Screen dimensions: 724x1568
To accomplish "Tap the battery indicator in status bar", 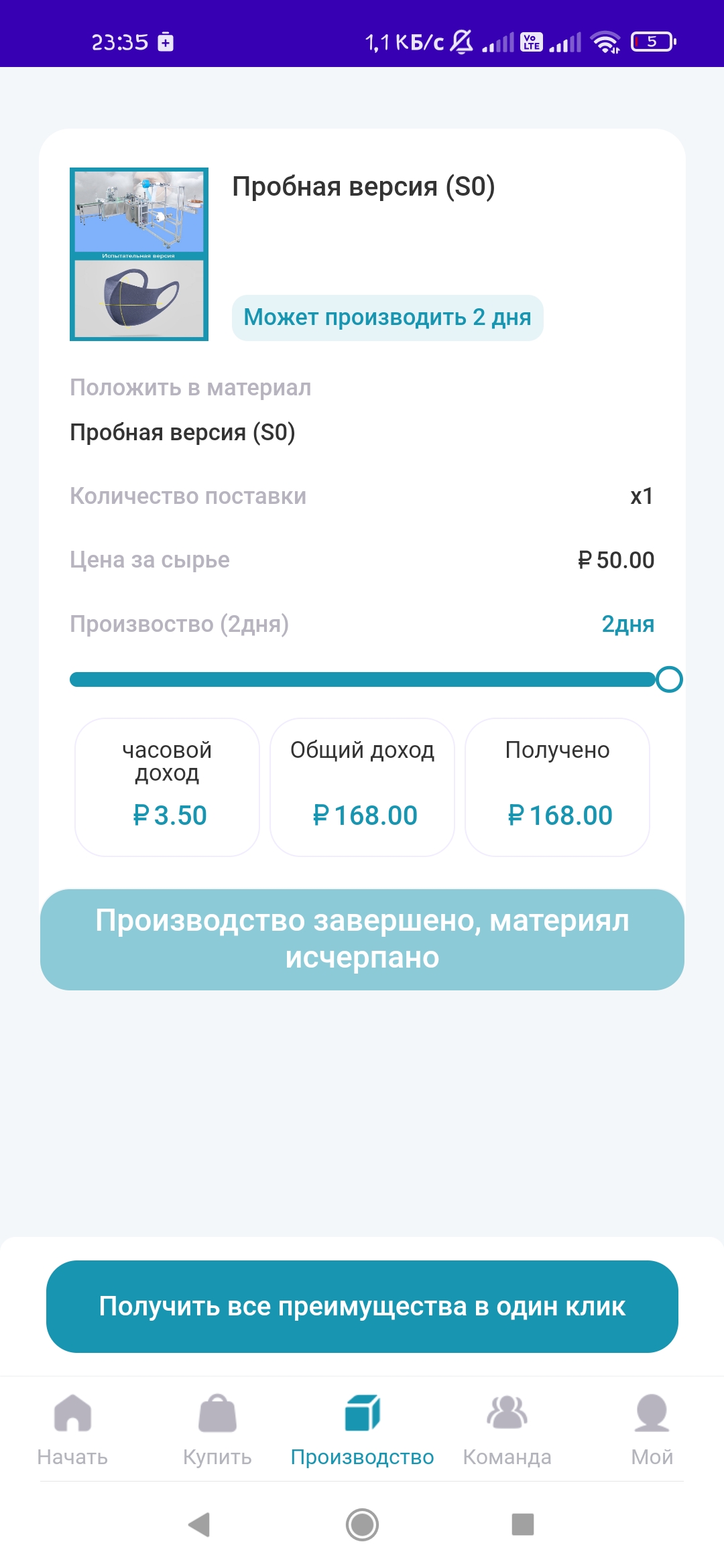I will [653, 42].
